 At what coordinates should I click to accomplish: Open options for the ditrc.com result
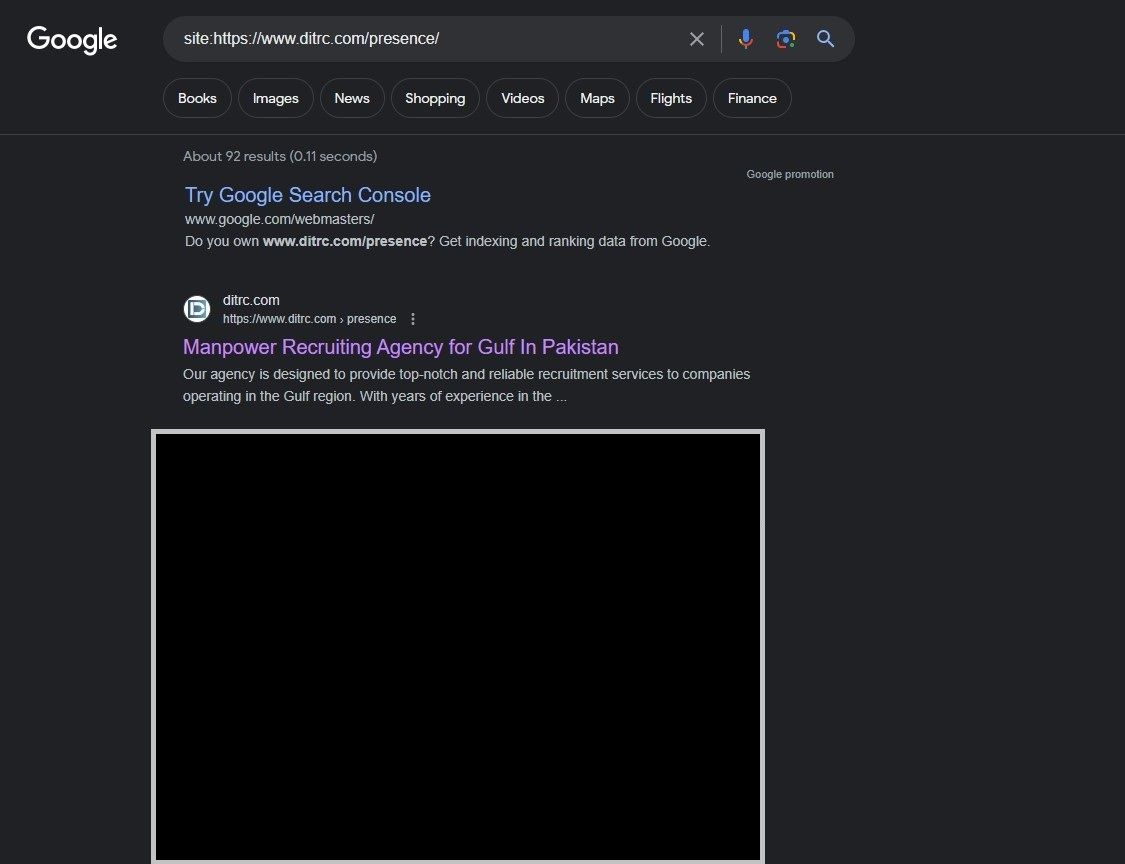click(x=413, y=318)
